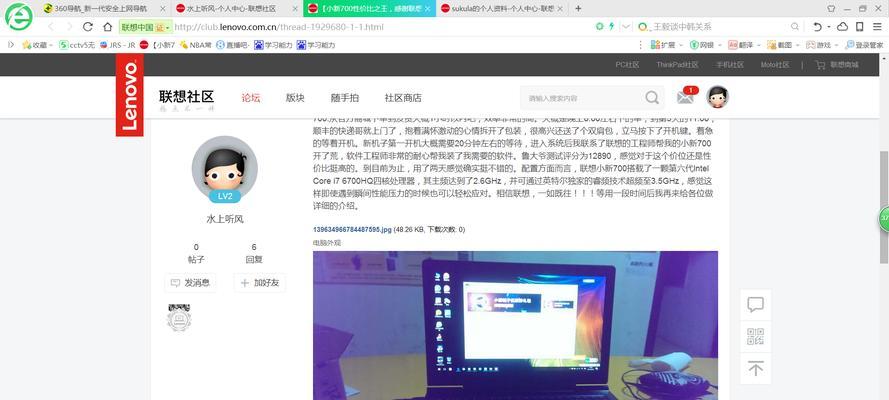Image resolution: width=889 pixels, height=400 pixels.
Task: Open the 【小新7 bookmark
Action: (x=158, y=45)
